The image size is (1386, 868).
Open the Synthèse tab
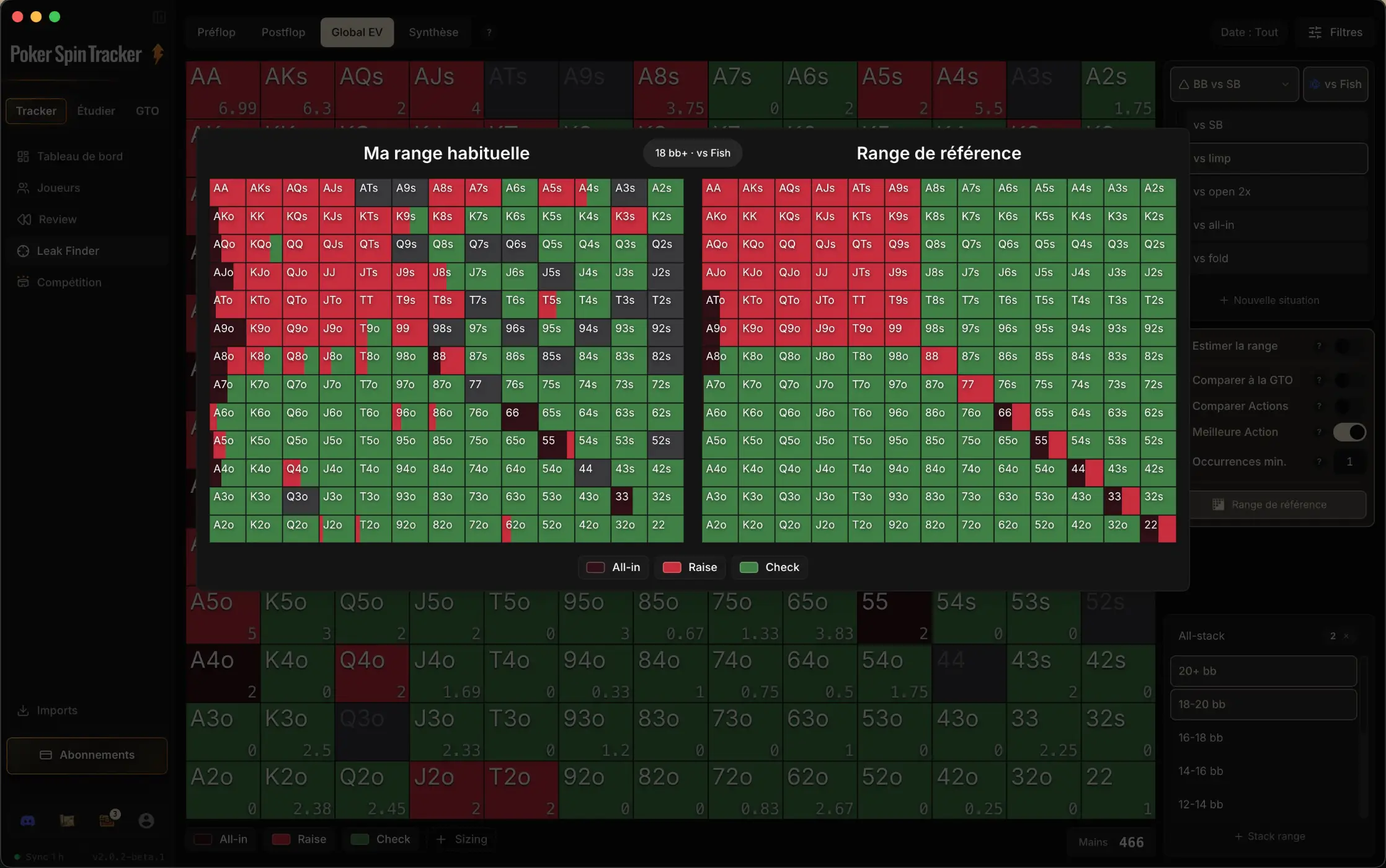coord(433,32)
